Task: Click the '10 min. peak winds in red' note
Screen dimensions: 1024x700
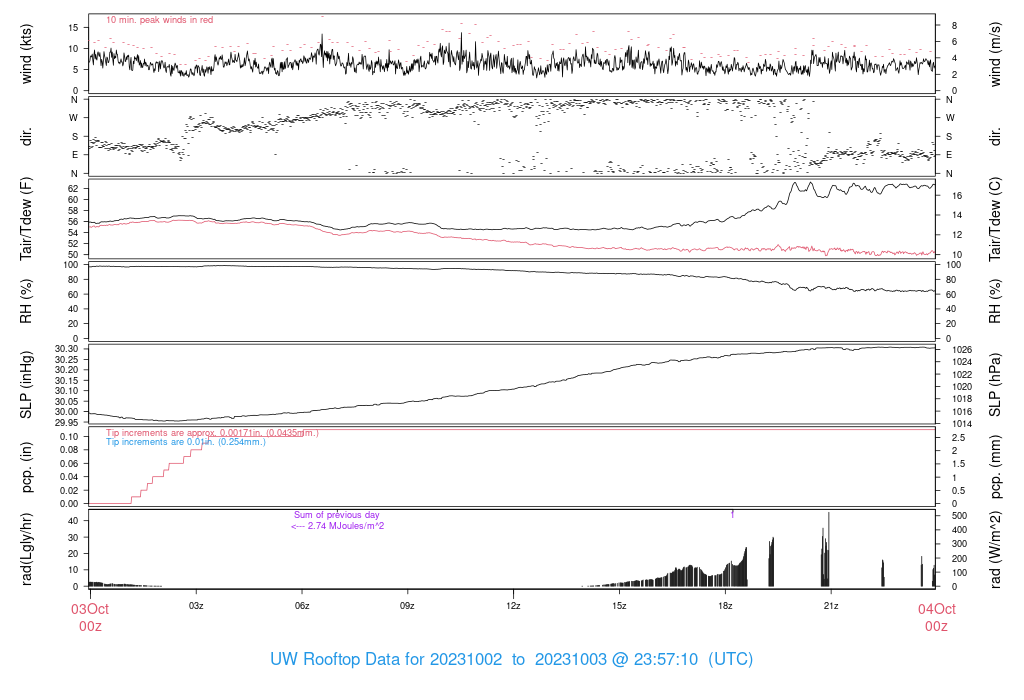Action: (x=159, y=20)
